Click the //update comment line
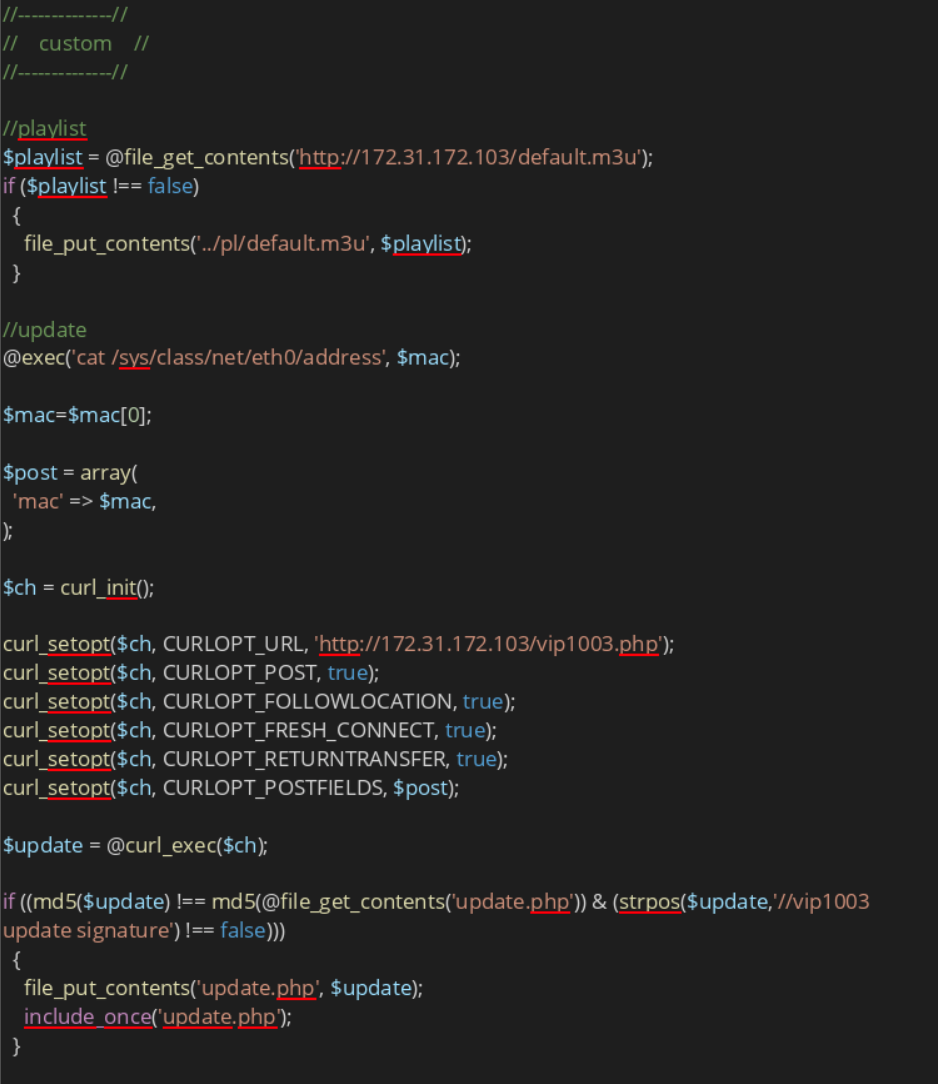The height and width of the screenshot is (1084, 938). click(45, 330)
